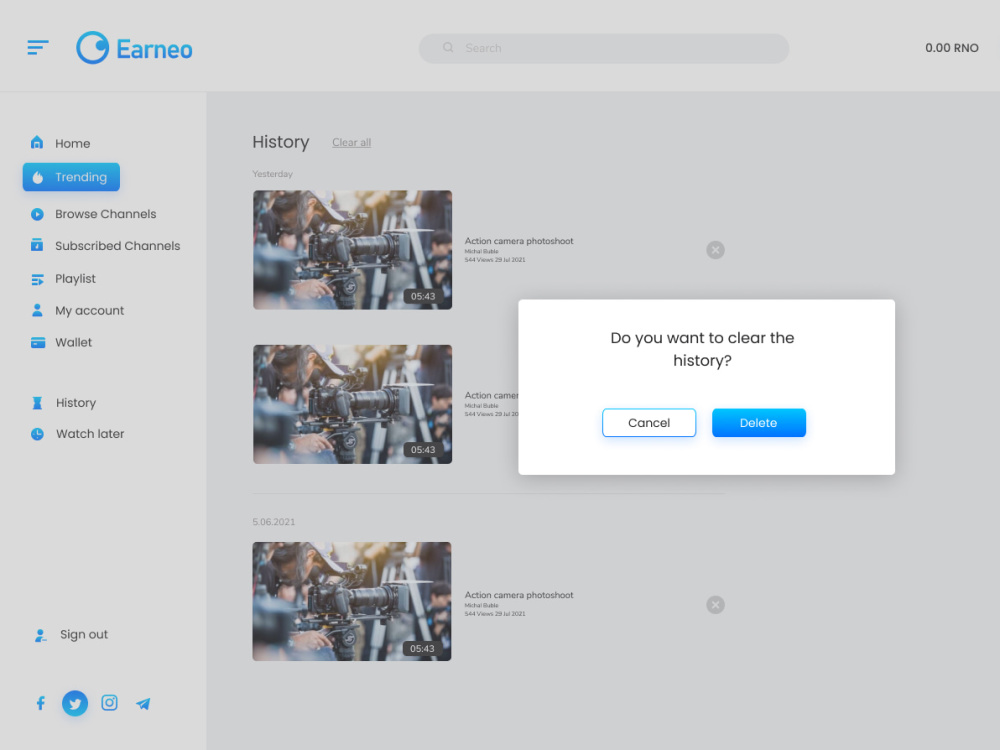Open the Twitter social icon

75,703
